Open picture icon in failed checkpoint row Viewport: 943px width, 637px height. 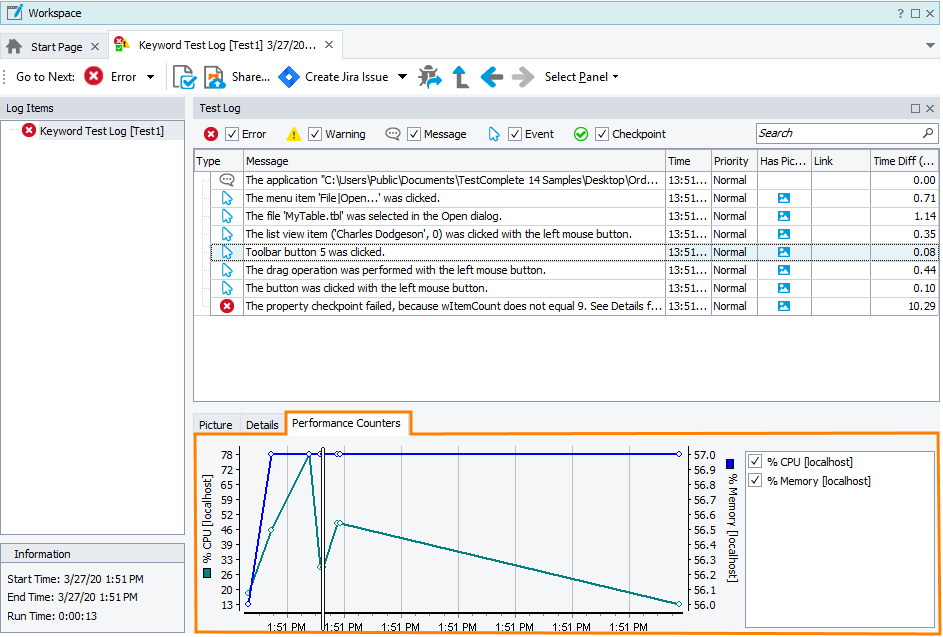tap(784, 306)
